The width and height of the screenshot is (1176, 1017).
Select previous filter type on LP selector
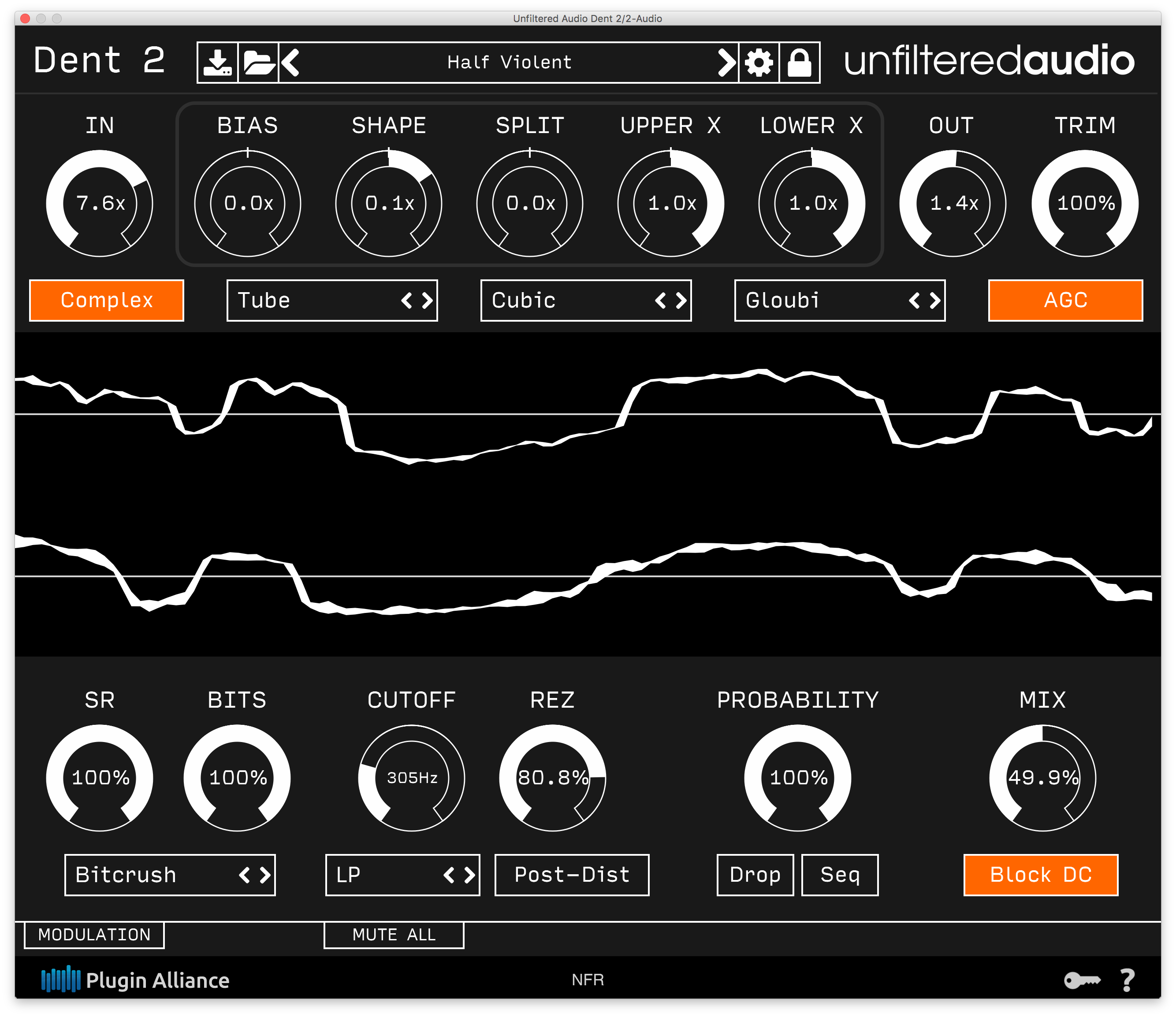[x=448, y=875]
